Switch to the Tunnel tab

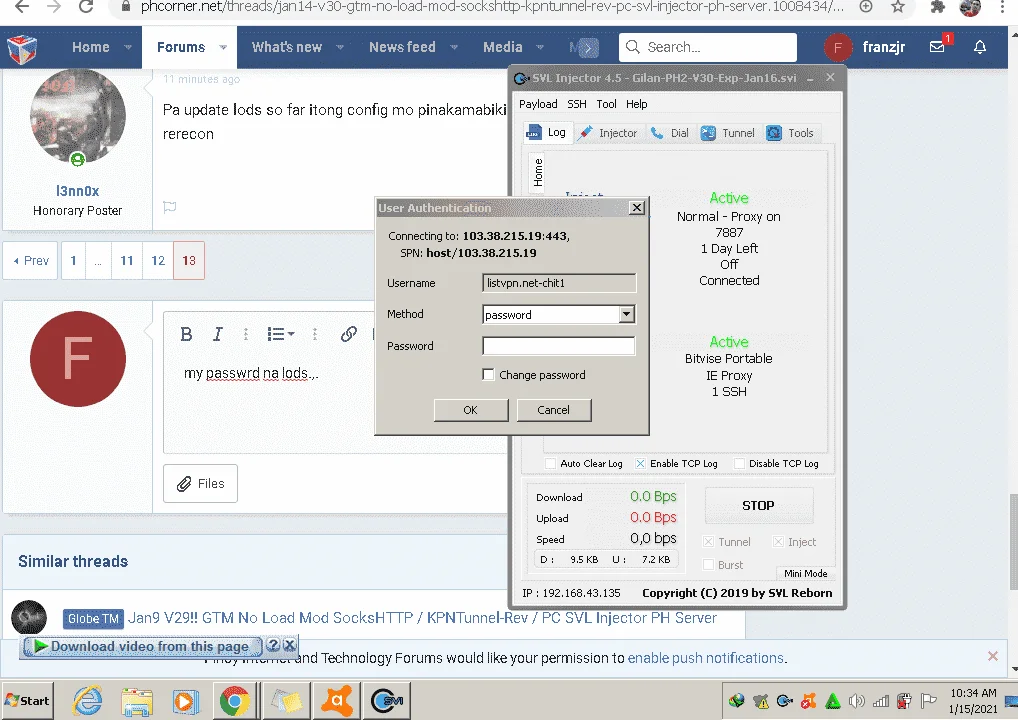point(728,133)
